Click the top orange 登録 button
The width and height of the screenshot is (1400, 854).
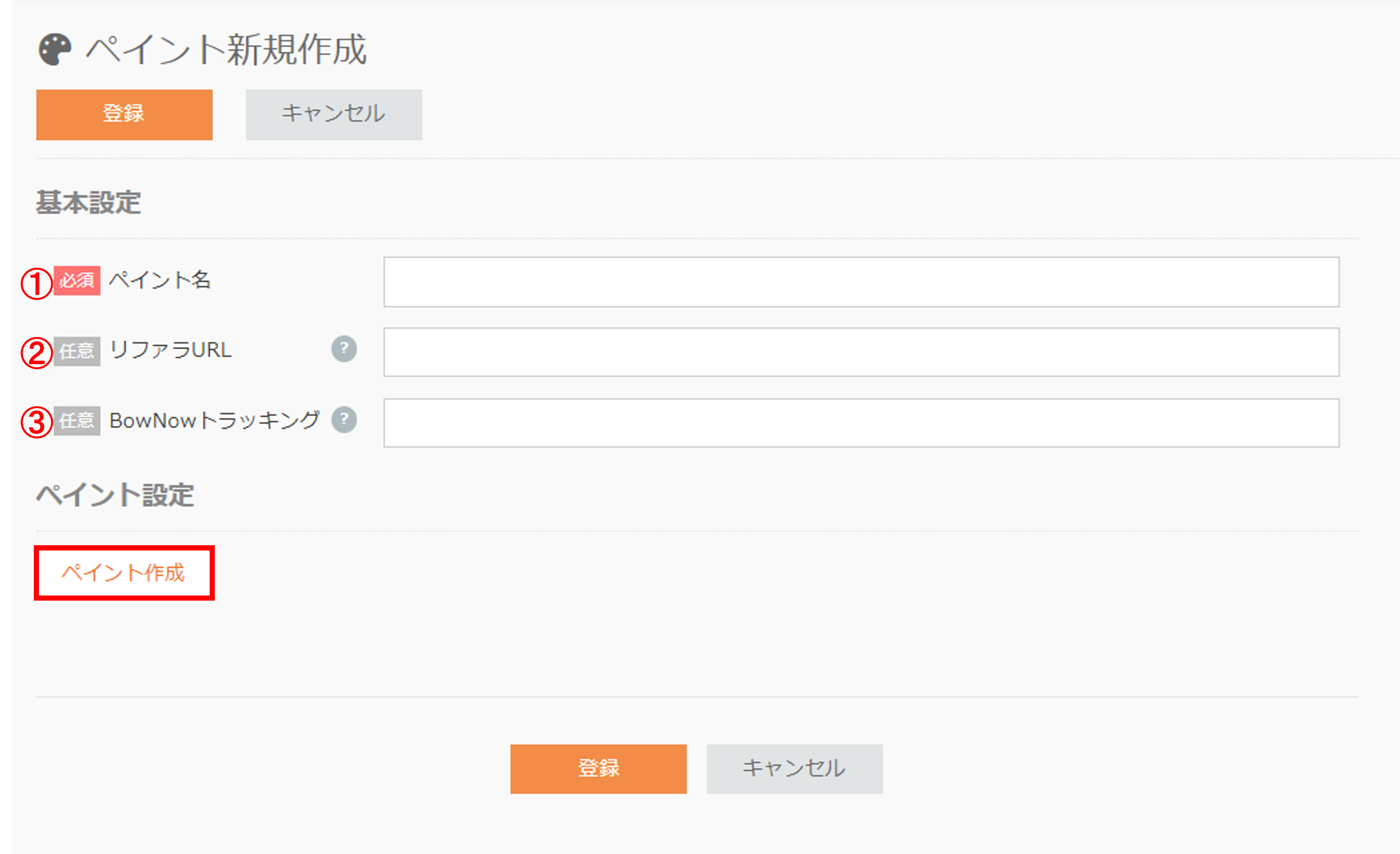[x=125, y=114]
